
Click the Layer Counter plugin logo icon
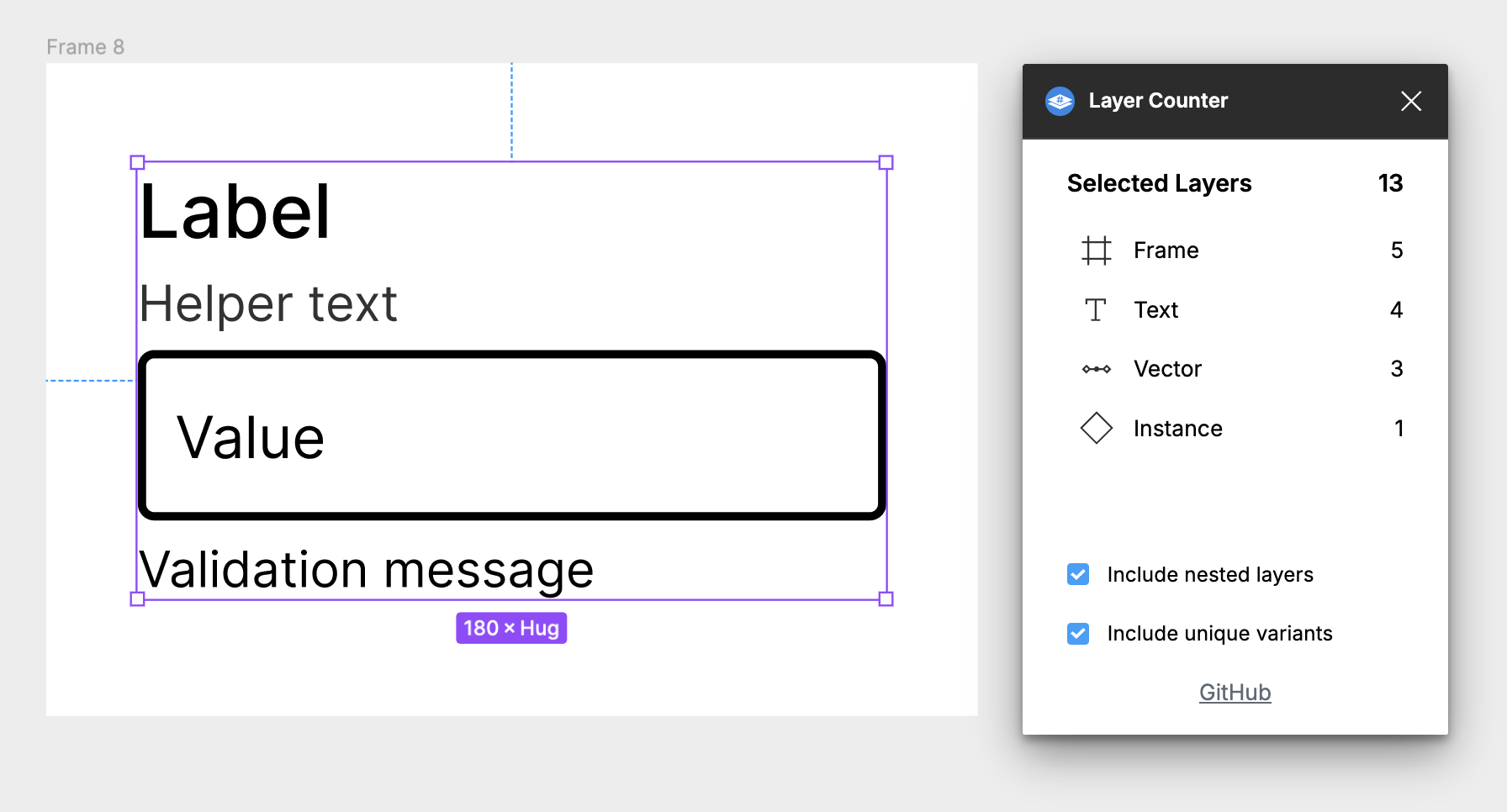[1060, 101]
